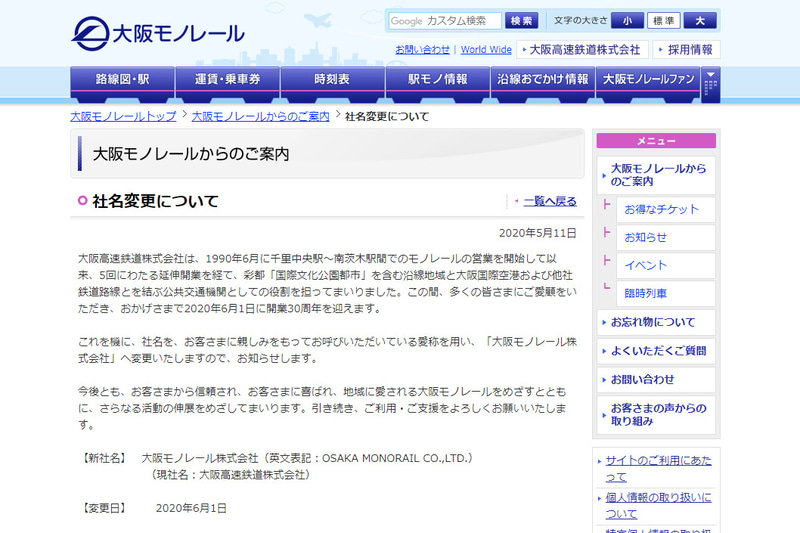Open sidebar item イベント
Image resolution: width=800 pixels, height=533 pixels.
tap(666, 266)
